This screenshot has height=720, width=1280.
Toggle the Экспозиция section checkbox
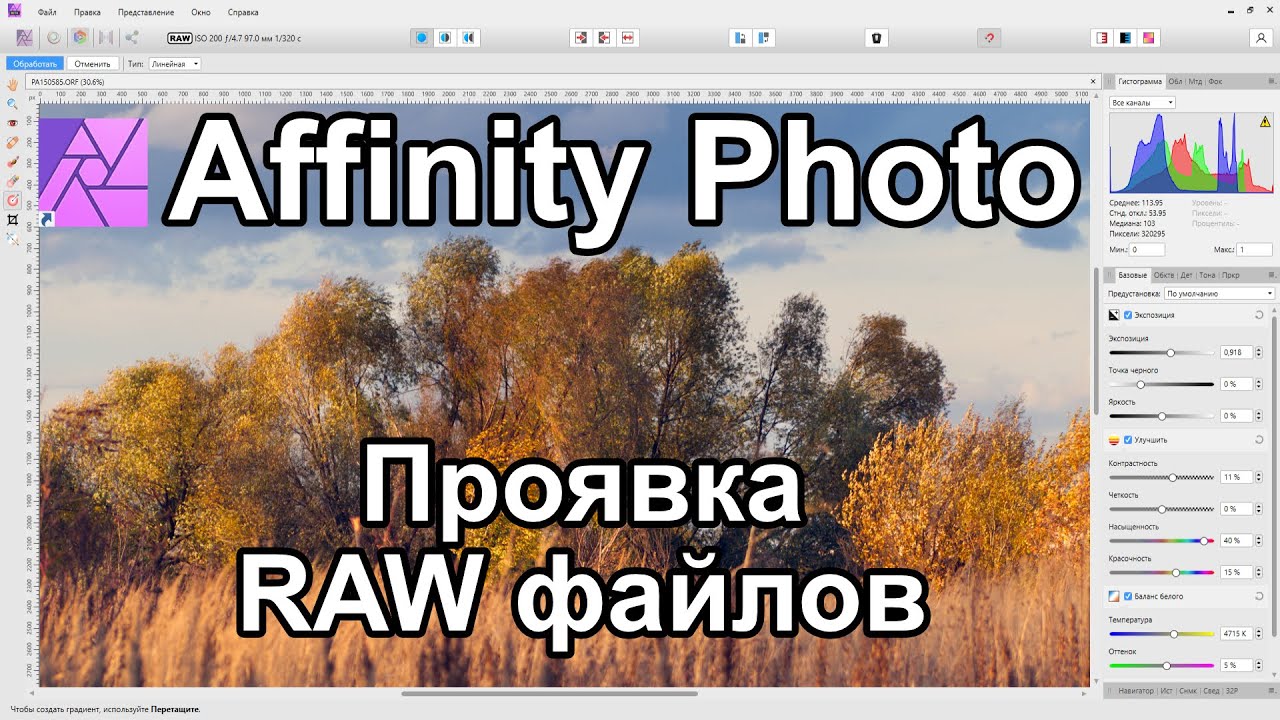(1128, 315)
